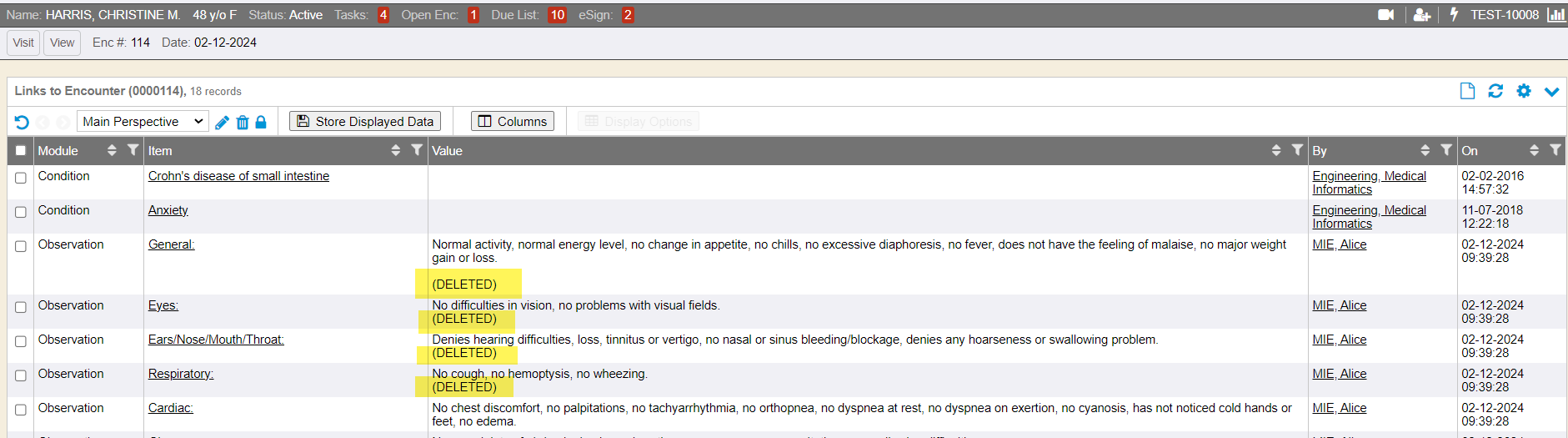This screenshot has height=438, width=1568.
Task: Click the video camera icon in header
Action: coord(1385,15)
